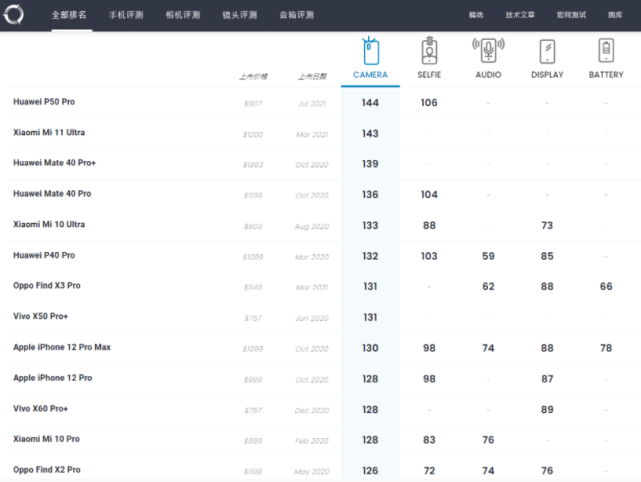Open the Oppo Find X3 Pro entry
Viewport: 641px width, 482px height.
pos(47,285)
